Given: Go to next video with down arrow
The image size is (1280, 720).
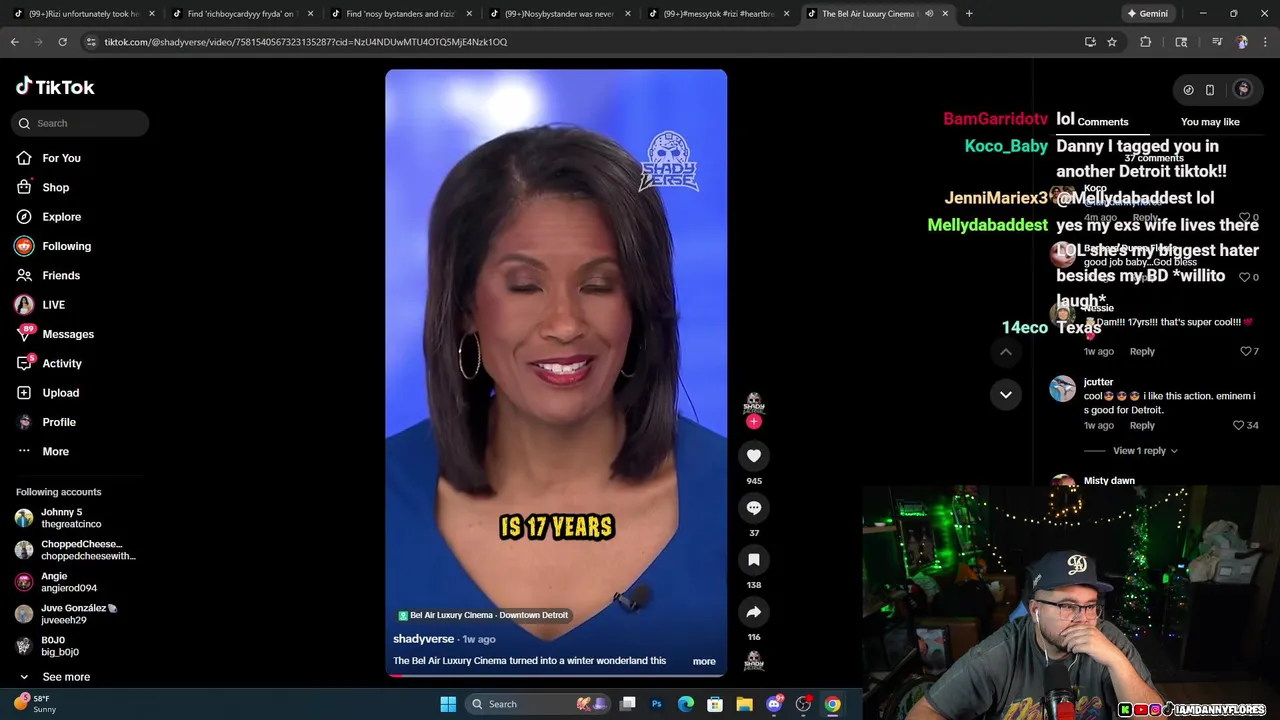Looking at the screenshot, I should tap(1006, 394).
